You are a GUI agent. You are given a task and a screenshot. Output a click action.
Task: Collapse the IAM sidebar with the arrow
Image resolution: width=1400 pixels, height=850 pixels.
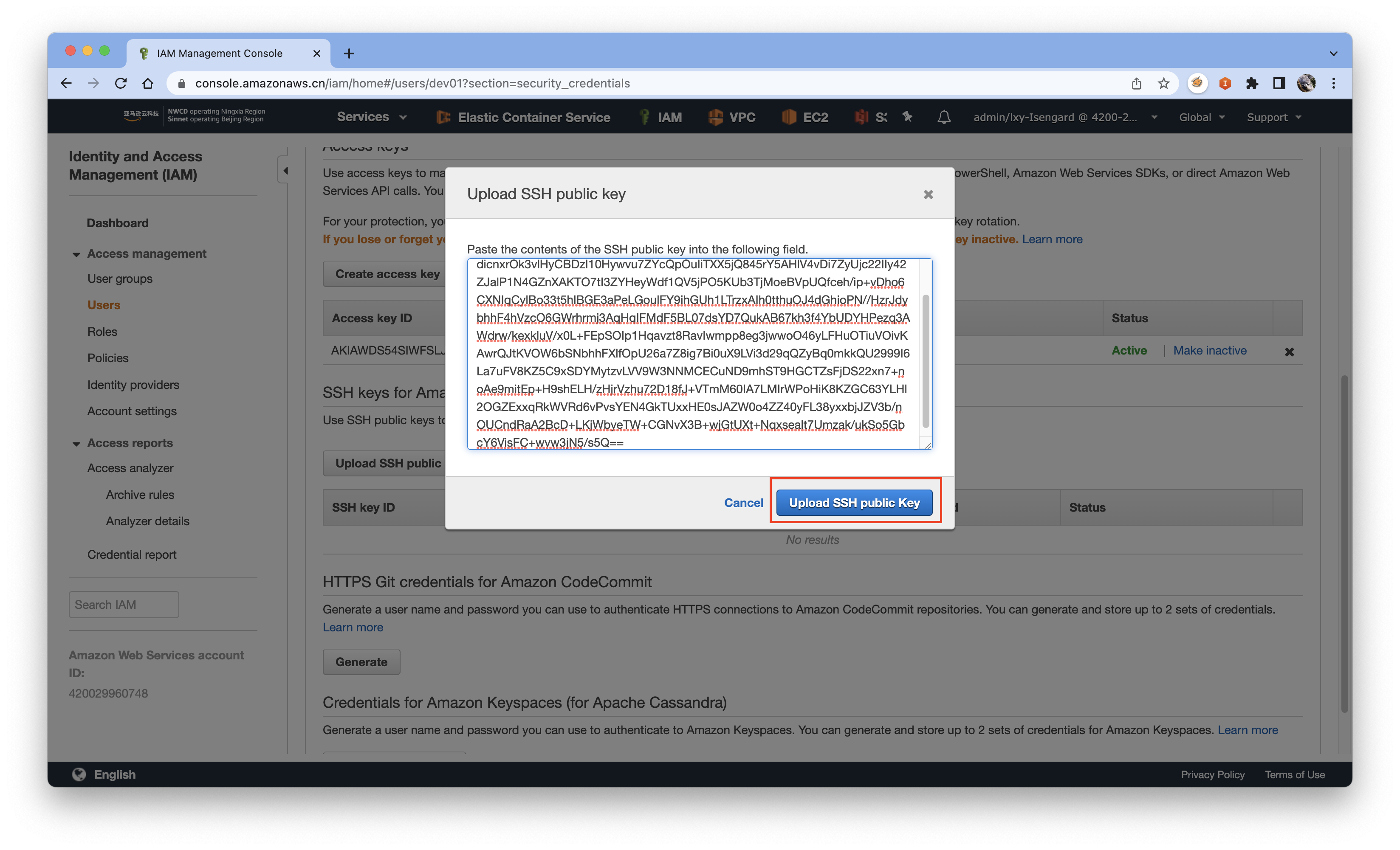(285, 170)
